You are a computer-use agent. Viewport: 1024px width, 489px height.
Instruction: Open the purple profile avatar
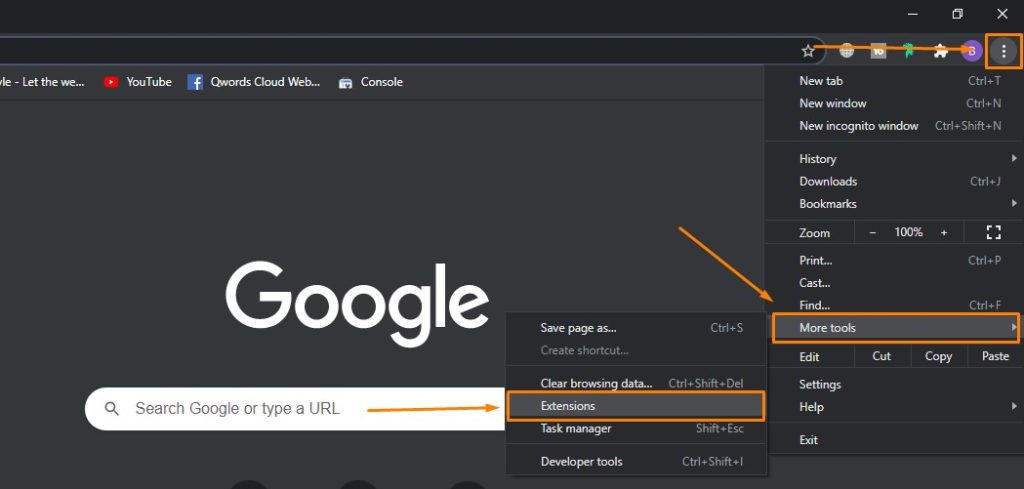[972, 51]
